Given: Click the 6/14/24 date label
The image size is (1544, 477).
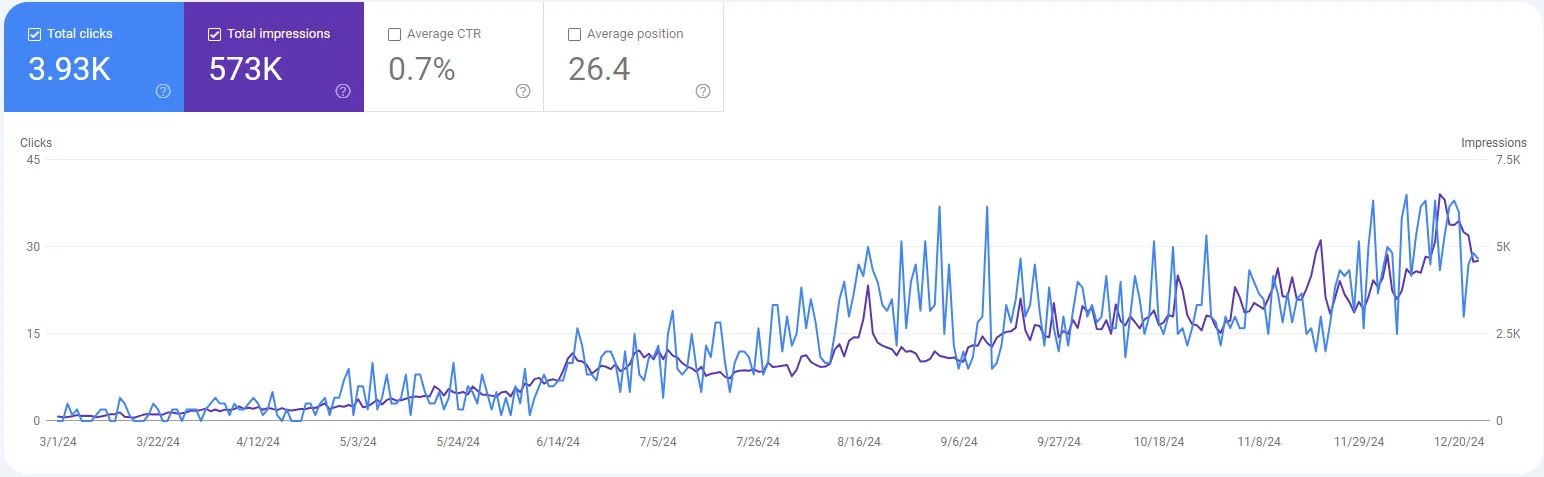Looking at the screenshot, I should [x=557, y=441].
